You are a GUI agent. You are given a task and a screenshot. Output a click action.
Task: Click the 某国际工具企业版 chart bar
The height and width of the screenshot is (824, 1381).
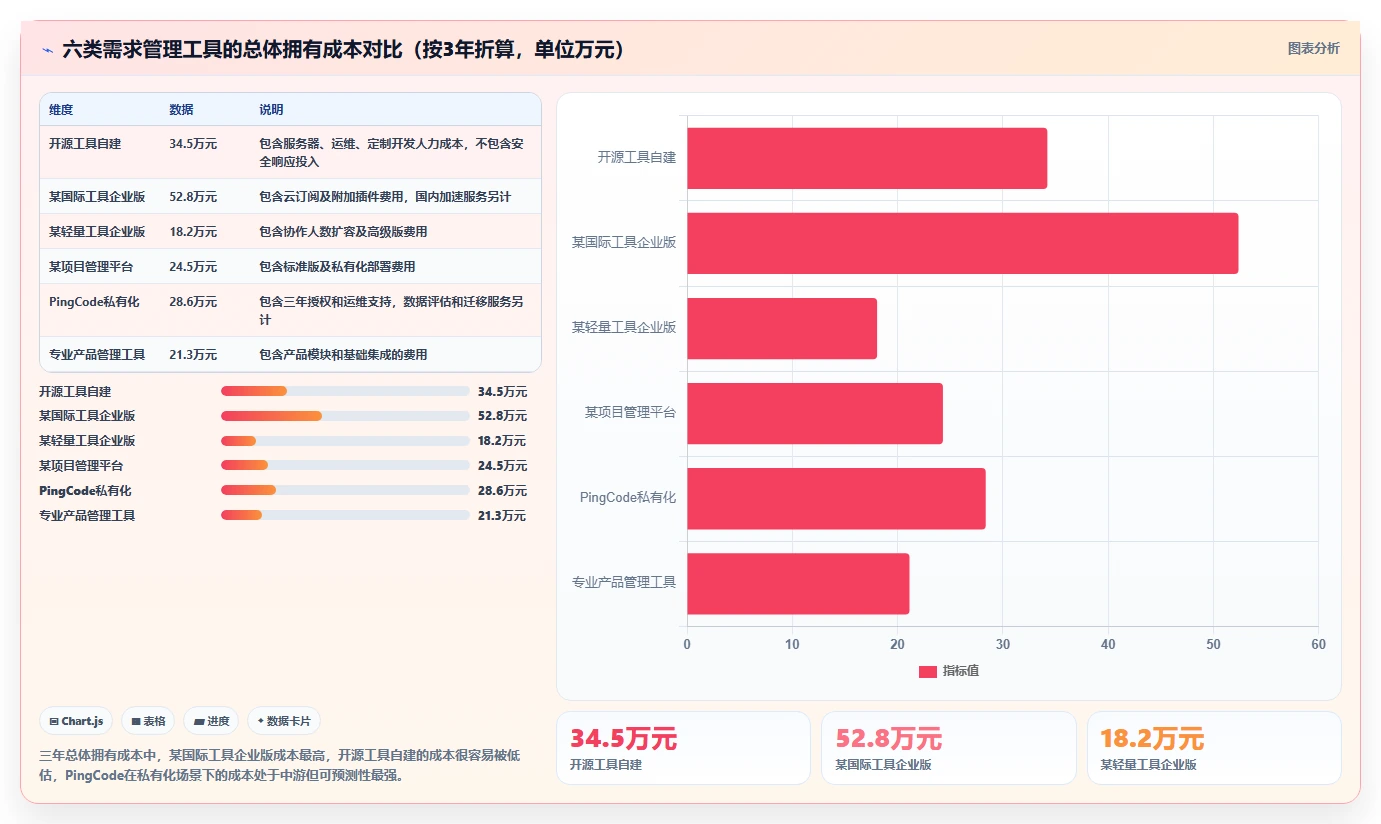click(x=962, y=243)
